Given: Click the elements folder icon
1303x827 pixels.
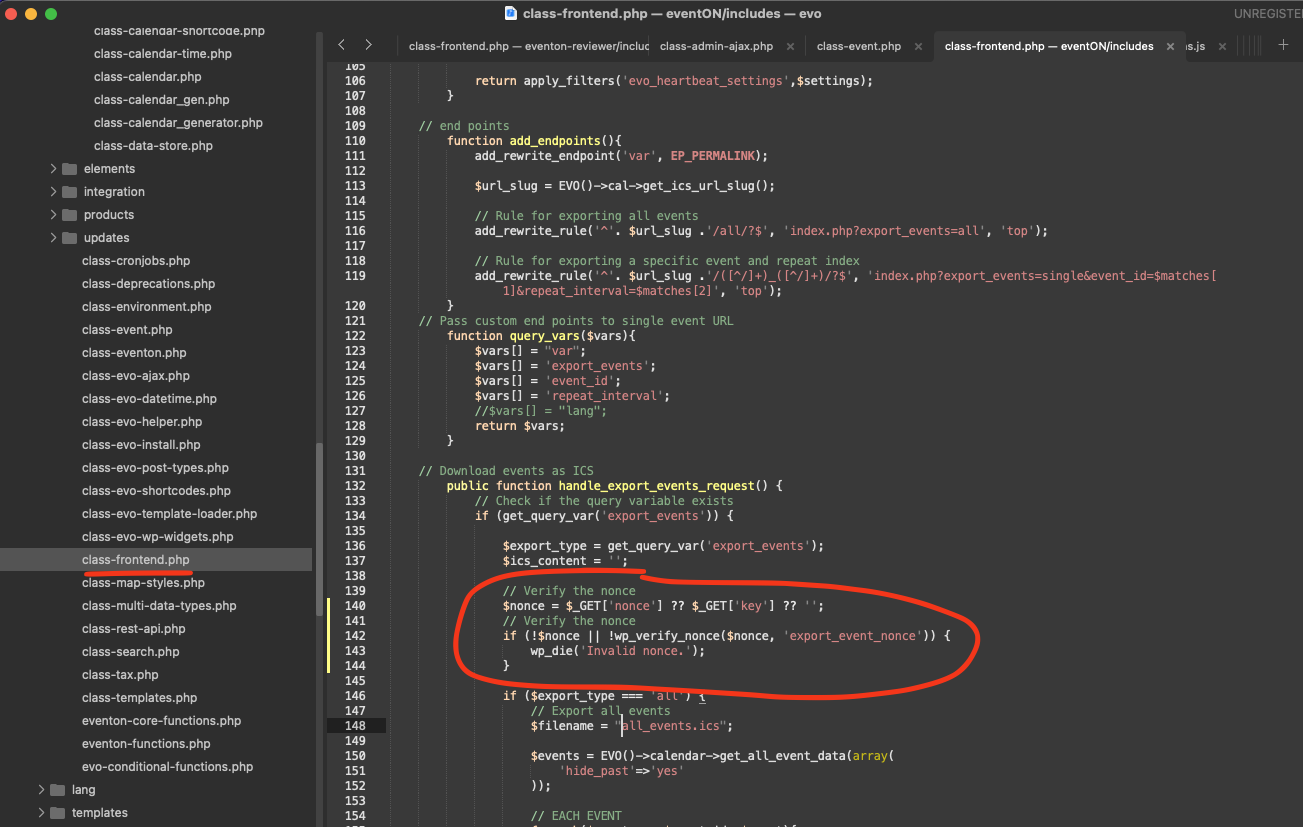Looking at the screenshot, I should click(69, 169).
